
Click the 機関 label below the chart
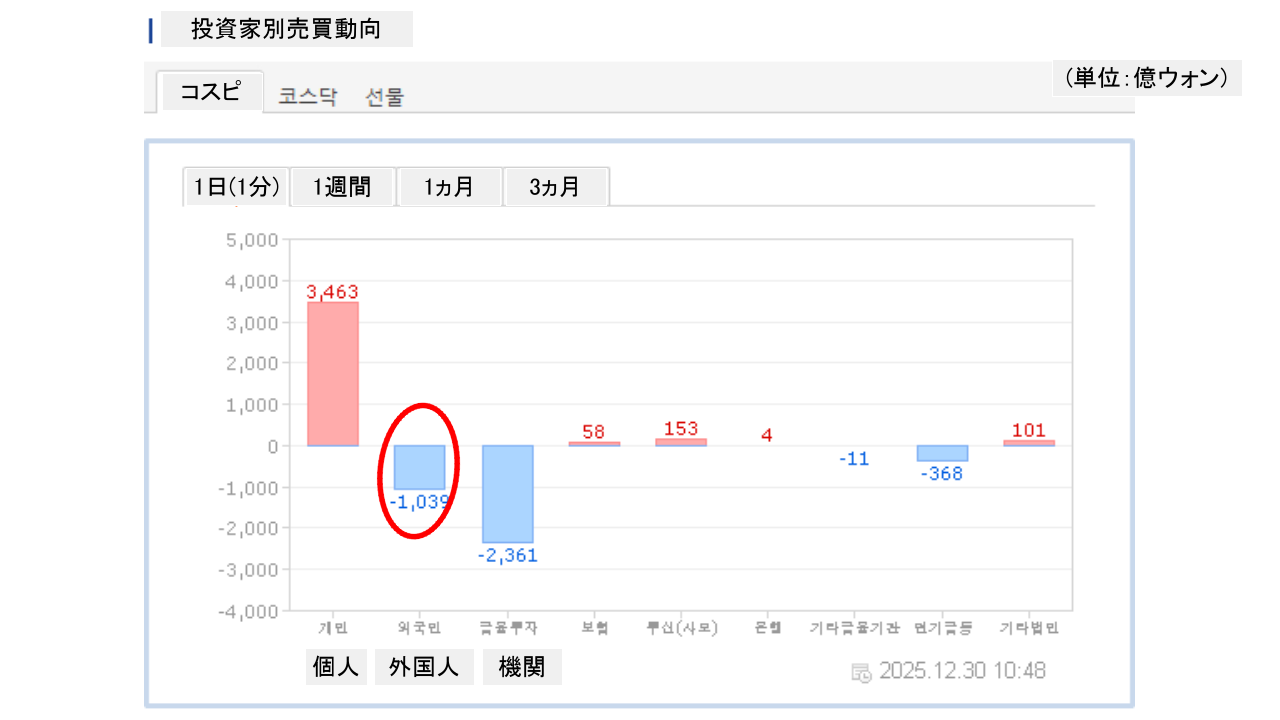pyautogui.click(x=522, y=668)
